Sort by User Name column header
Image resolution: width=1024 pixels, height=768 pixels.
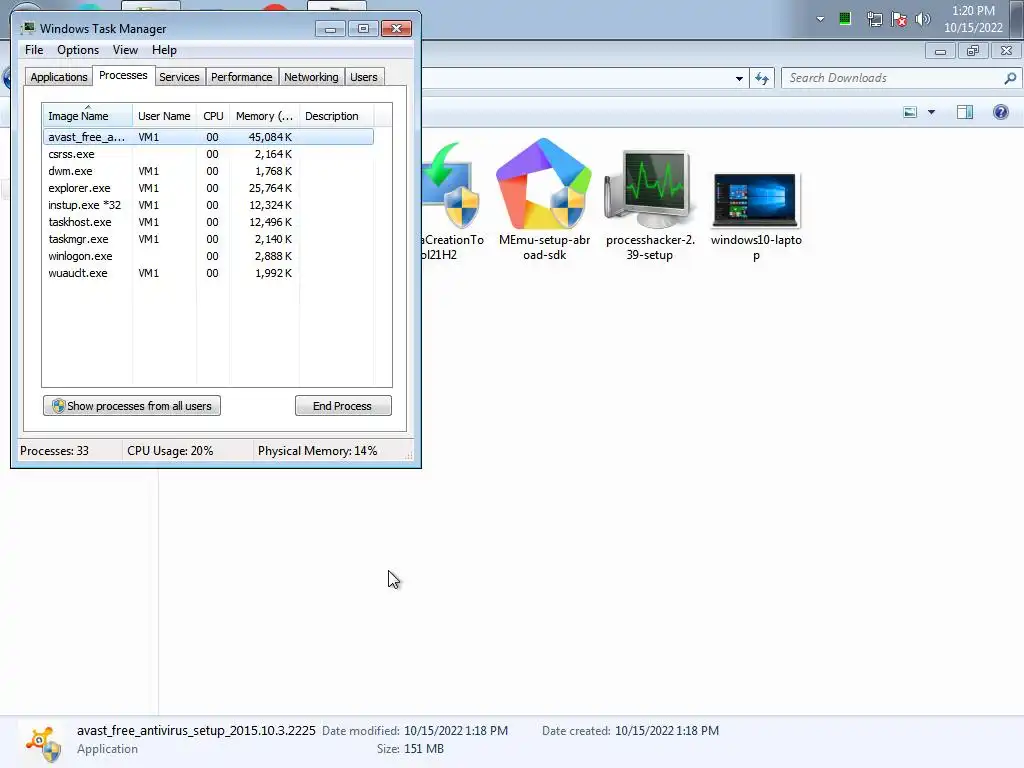point(164,116)
